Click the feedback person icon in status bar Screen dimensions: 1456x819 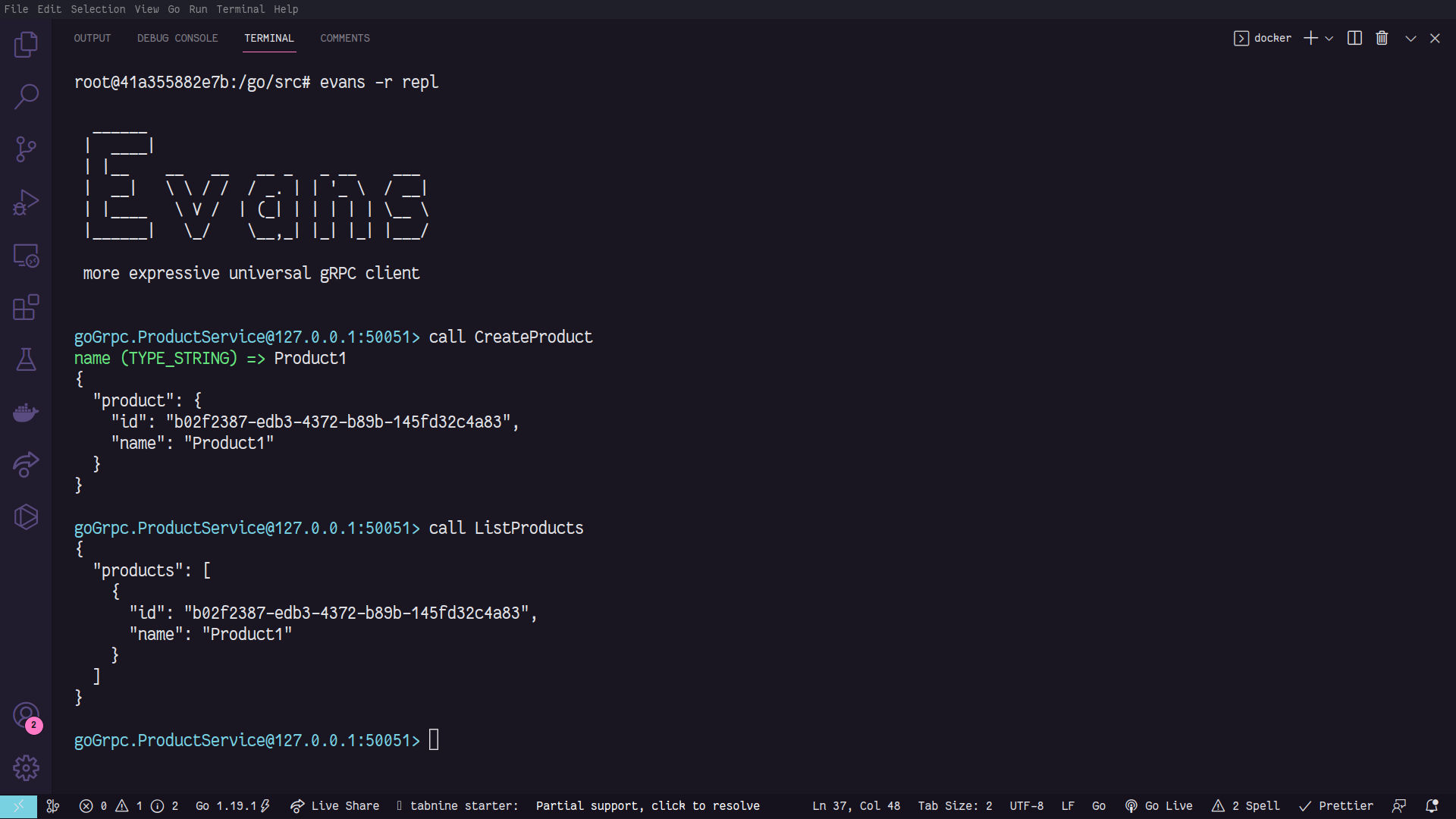tap(1399, 806)
